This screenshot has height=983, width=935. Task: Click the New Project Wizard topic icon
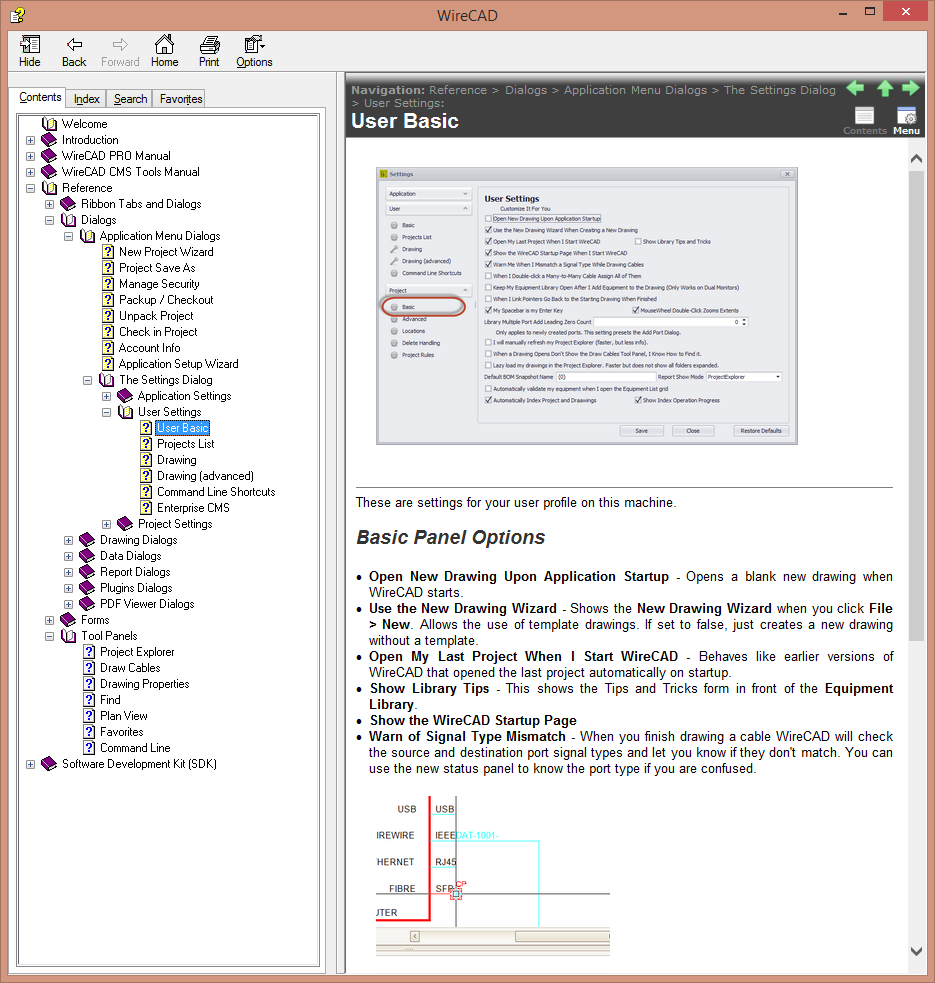pos(108,252)
